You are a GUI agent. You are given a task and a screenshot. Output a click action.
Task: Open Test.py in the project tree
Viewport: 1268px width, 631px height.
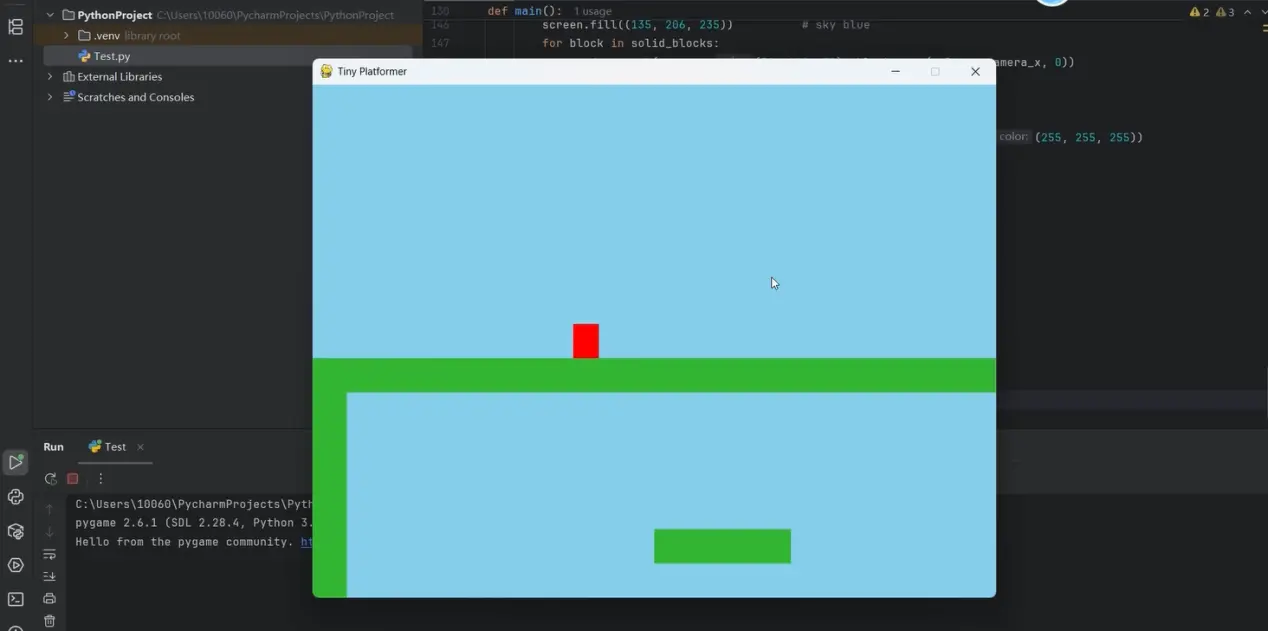pos(111,56)
